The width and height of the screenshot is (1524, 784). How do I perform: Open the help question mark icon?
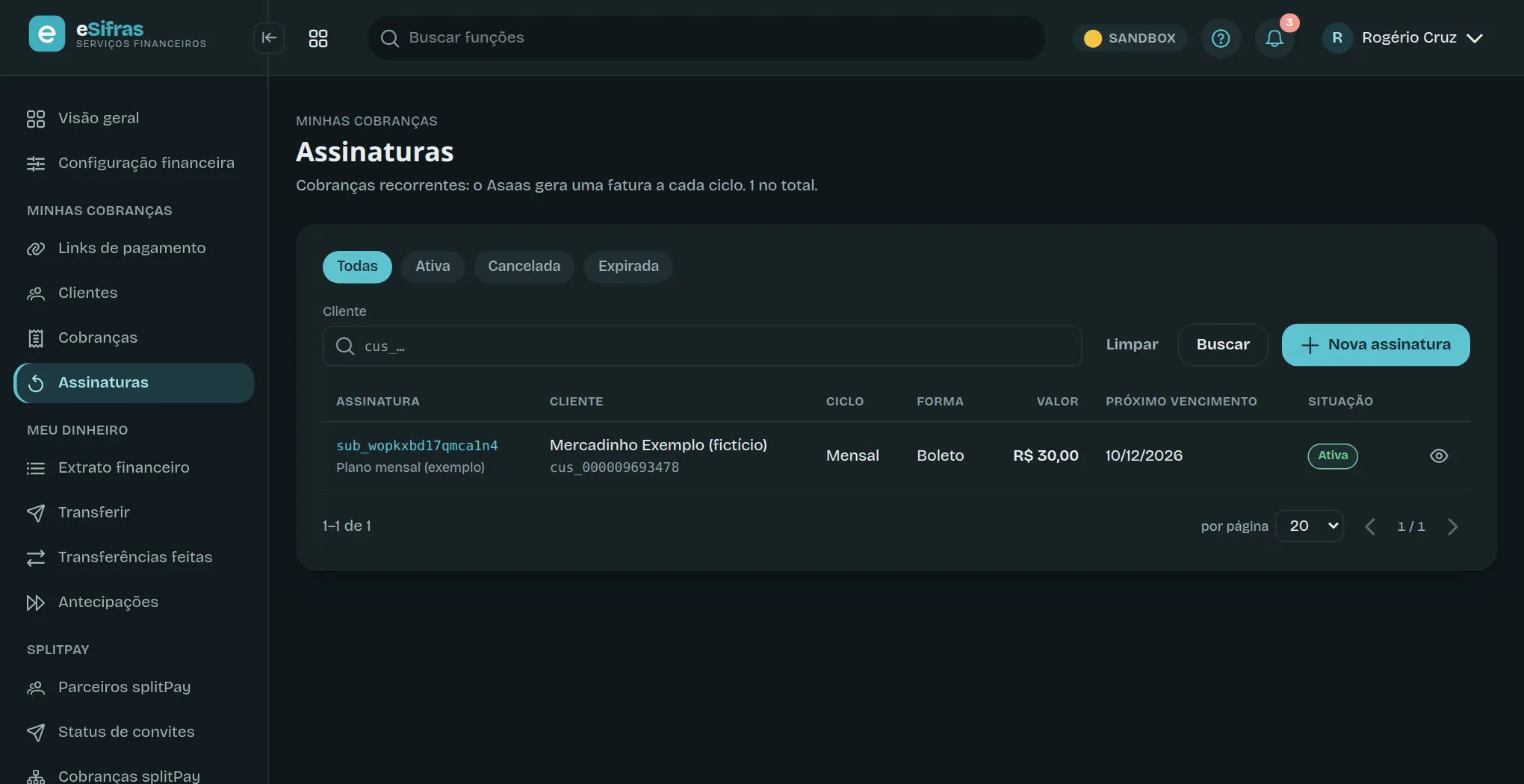pos(1221,38)
